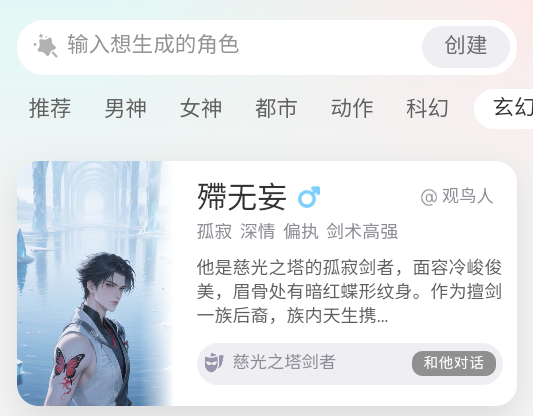Open the 科幻 tab
This screenshot has width=533, height=416.
[427, 108]
